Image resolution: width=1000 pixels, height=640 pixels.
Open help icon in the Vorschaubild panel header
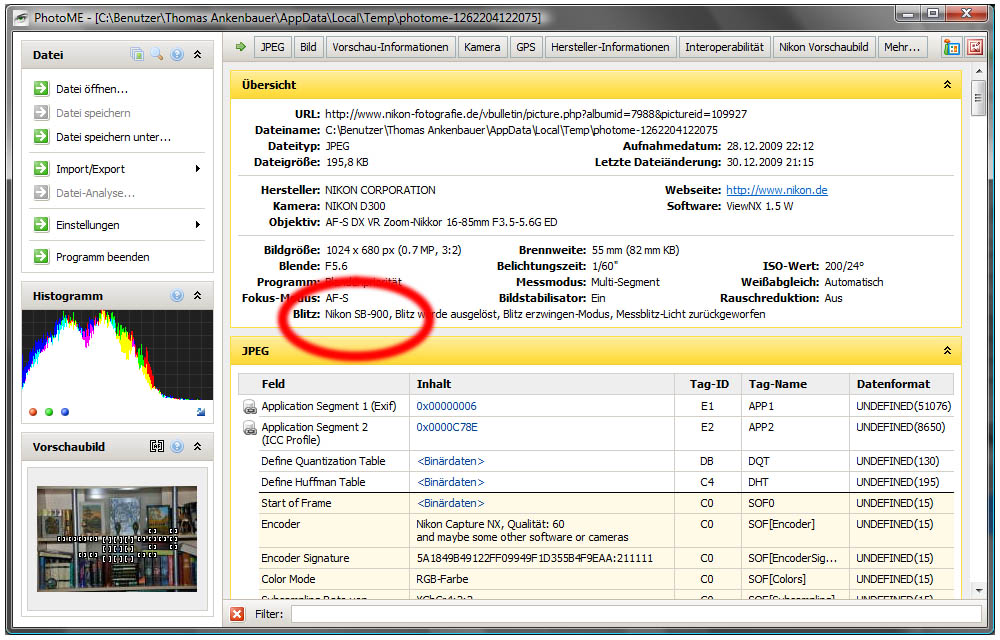coord(177,446)
